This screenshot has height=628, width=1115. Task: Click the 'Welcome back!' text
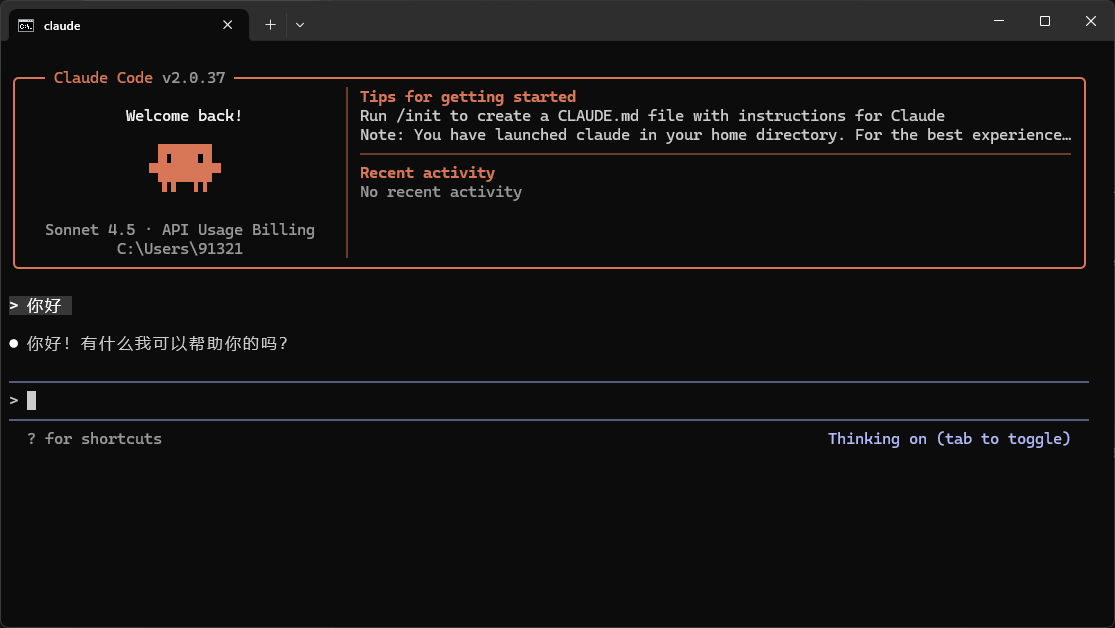point(184,116)
